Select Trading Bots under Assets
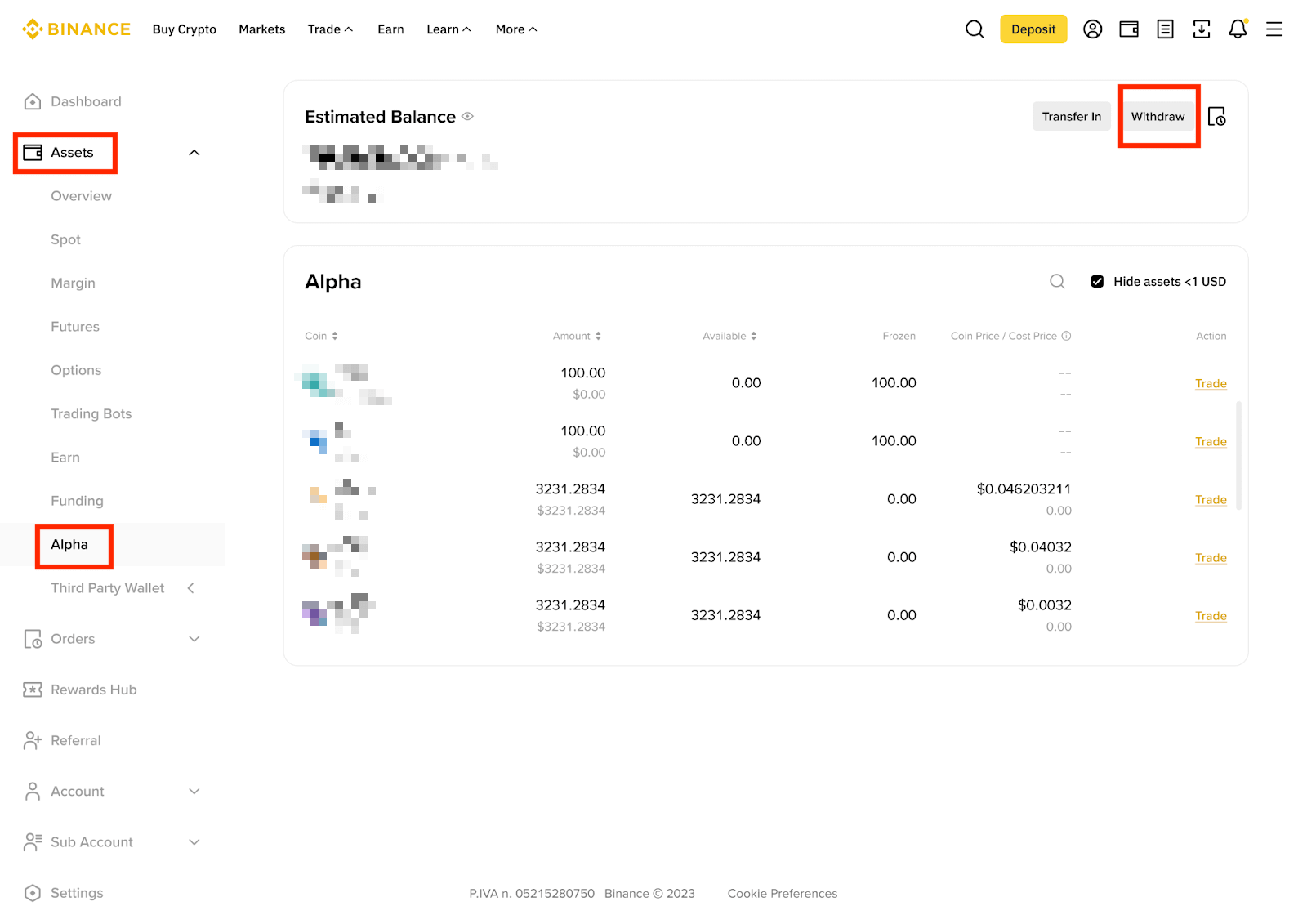The image size is (1307, 924). tap(91, 414)
